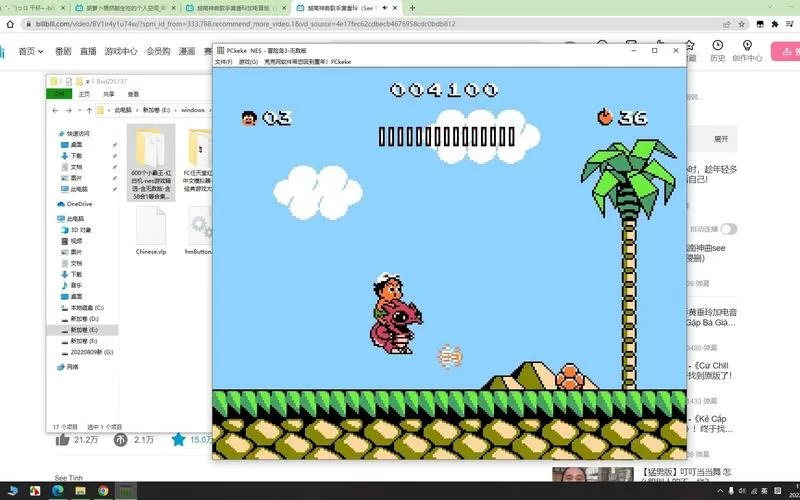Switch to the second Chrome tab about 个人空间
This screenshot has height=500, width=800.
point(126,8)
